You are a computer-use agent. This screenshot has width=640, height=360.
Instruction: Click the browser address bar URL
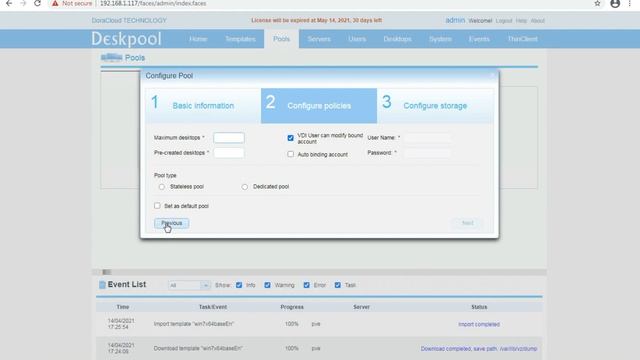click(153, 3)
